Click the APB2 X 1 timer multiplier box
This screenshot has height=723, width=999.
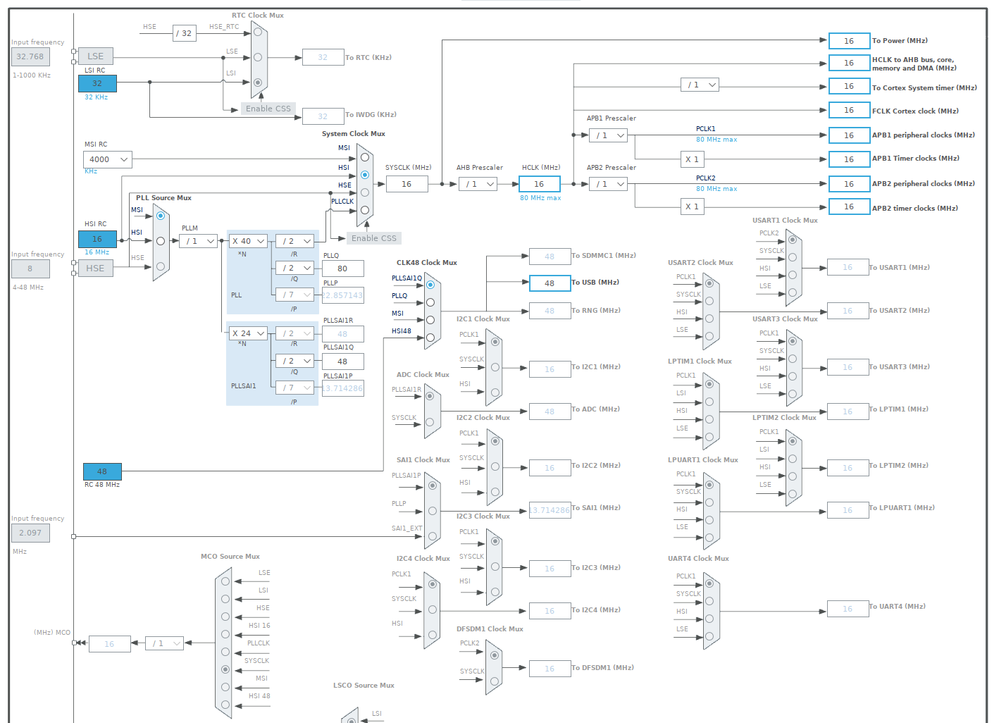tap(692, 206)
